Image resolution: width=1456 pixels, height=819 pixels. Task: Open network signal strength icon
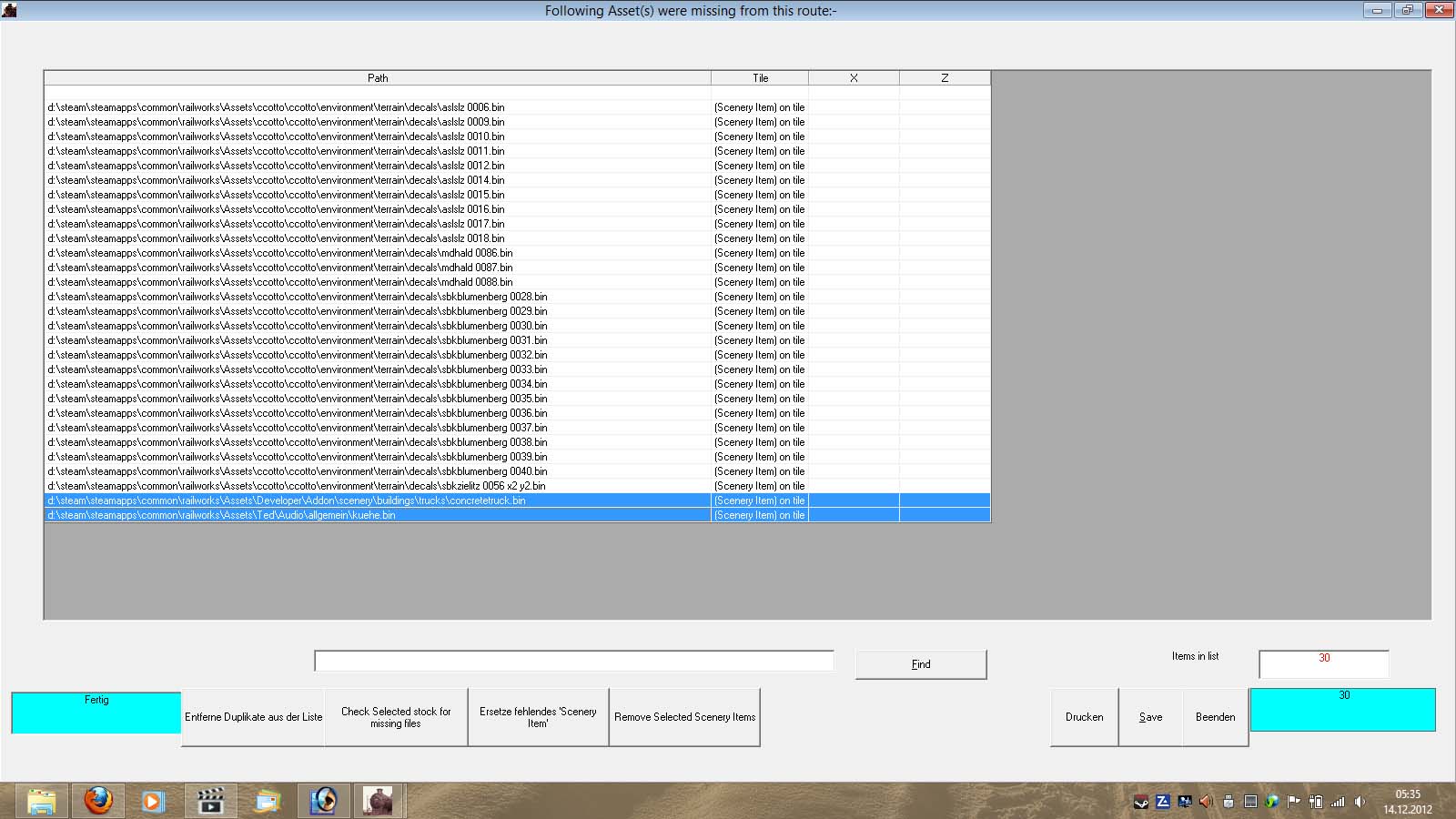(x=1338, y=802)
